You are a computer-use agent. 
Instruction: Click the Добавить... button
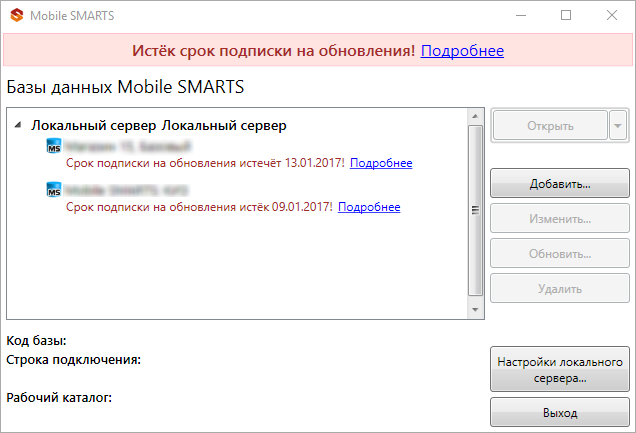[560, 184]
